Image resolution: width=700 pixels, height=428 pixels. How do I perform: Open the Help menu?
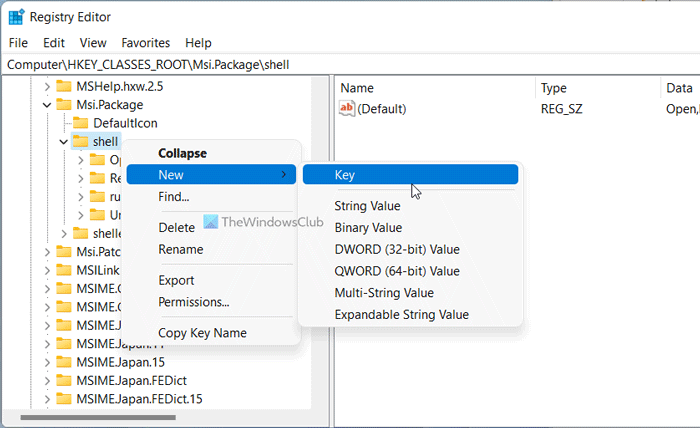point(198,43)
